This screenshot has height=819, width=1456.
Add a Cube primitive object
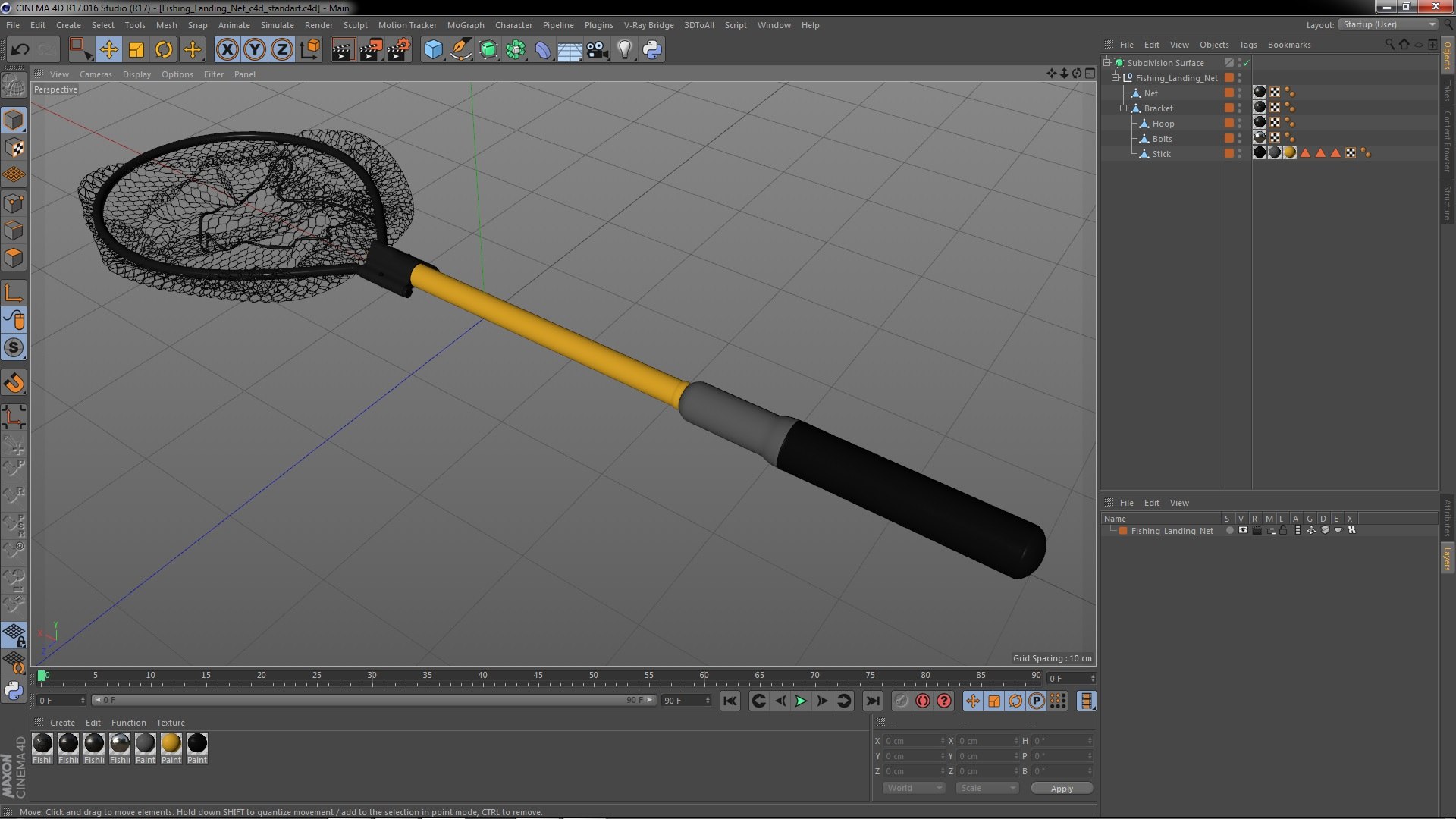pyautogui.click(x=433, y=50)
